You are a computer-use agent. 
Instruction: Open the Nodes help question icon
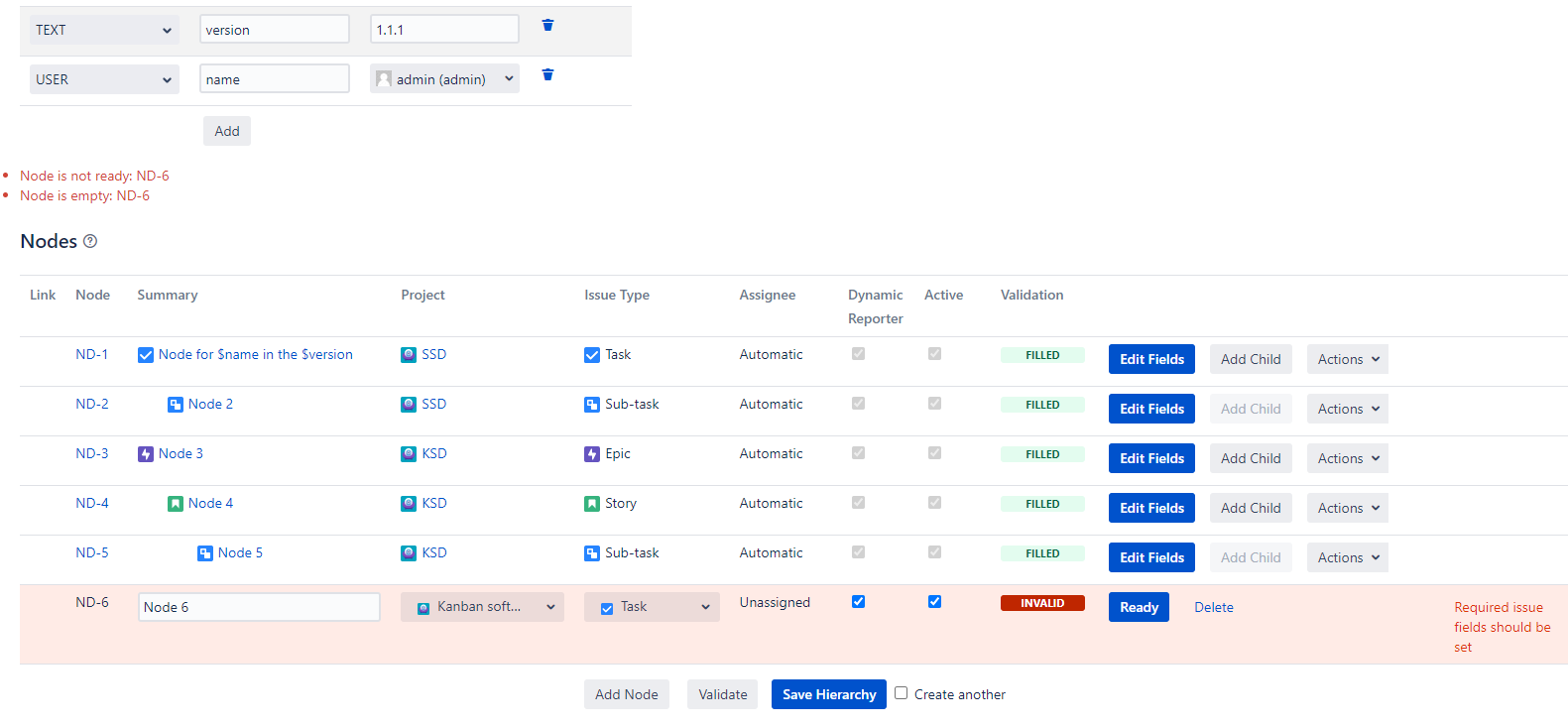(90, 241)
